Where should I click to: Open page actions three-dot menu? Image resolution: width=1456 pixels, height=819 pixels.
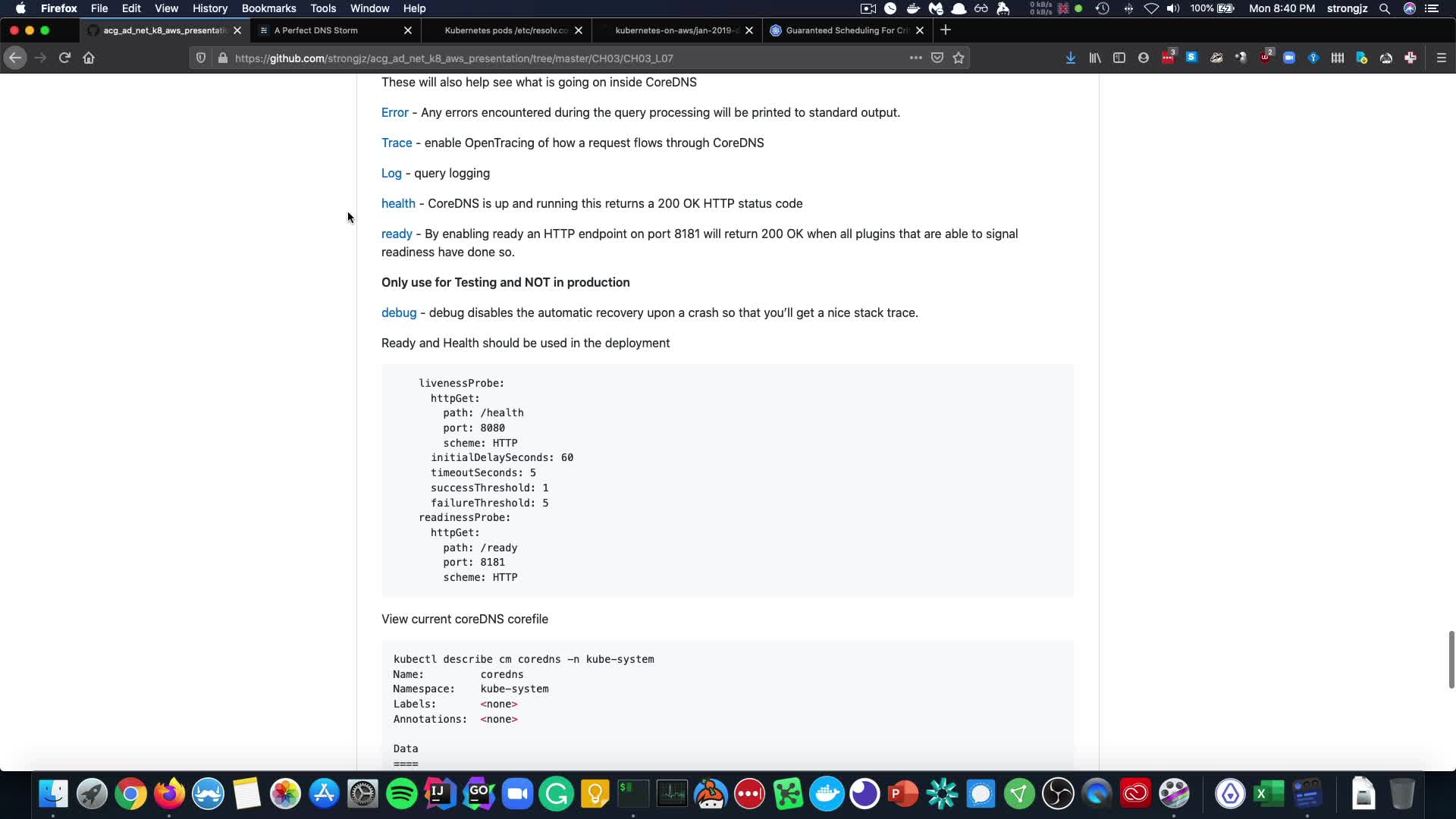[x=915, y=58]
